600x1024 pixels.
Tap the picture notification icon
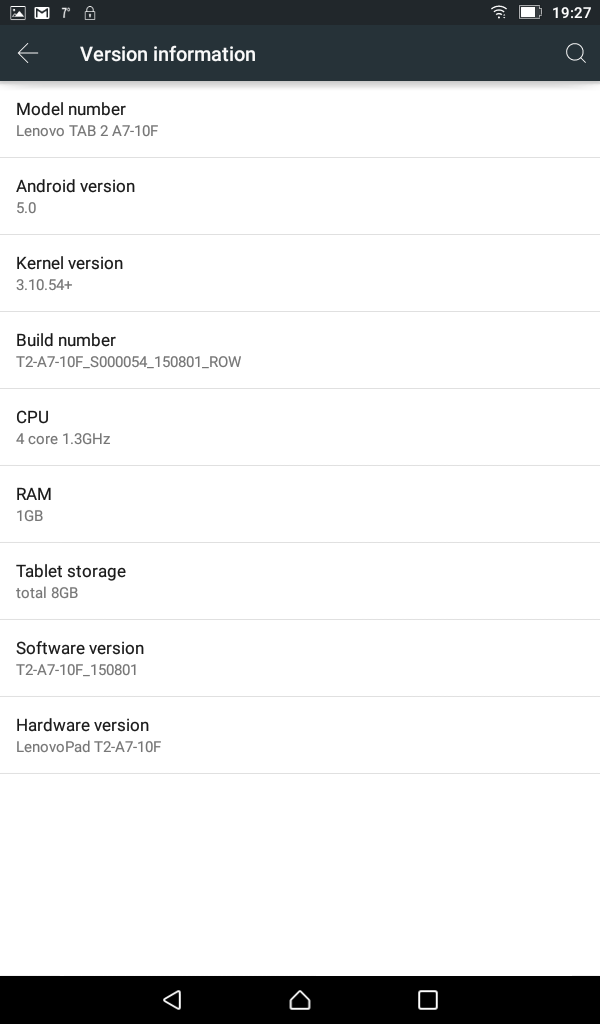click(x=18, y=12)
